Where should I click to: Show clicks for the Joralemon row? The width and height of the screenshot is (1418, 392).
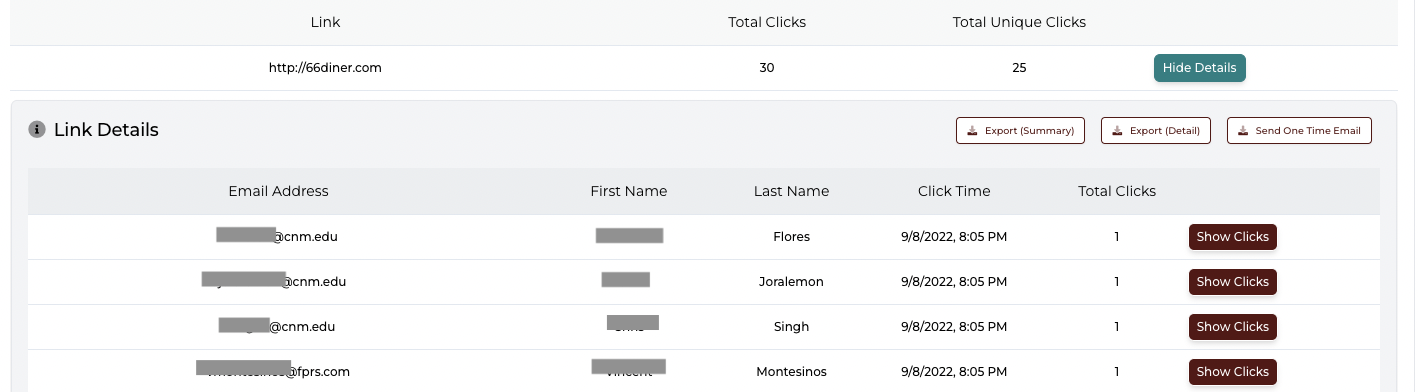(x=1232, y=282)
